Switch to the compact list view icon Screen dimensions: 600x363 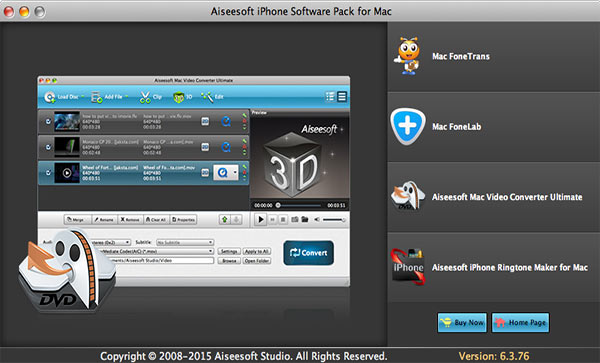coord(342,97)
